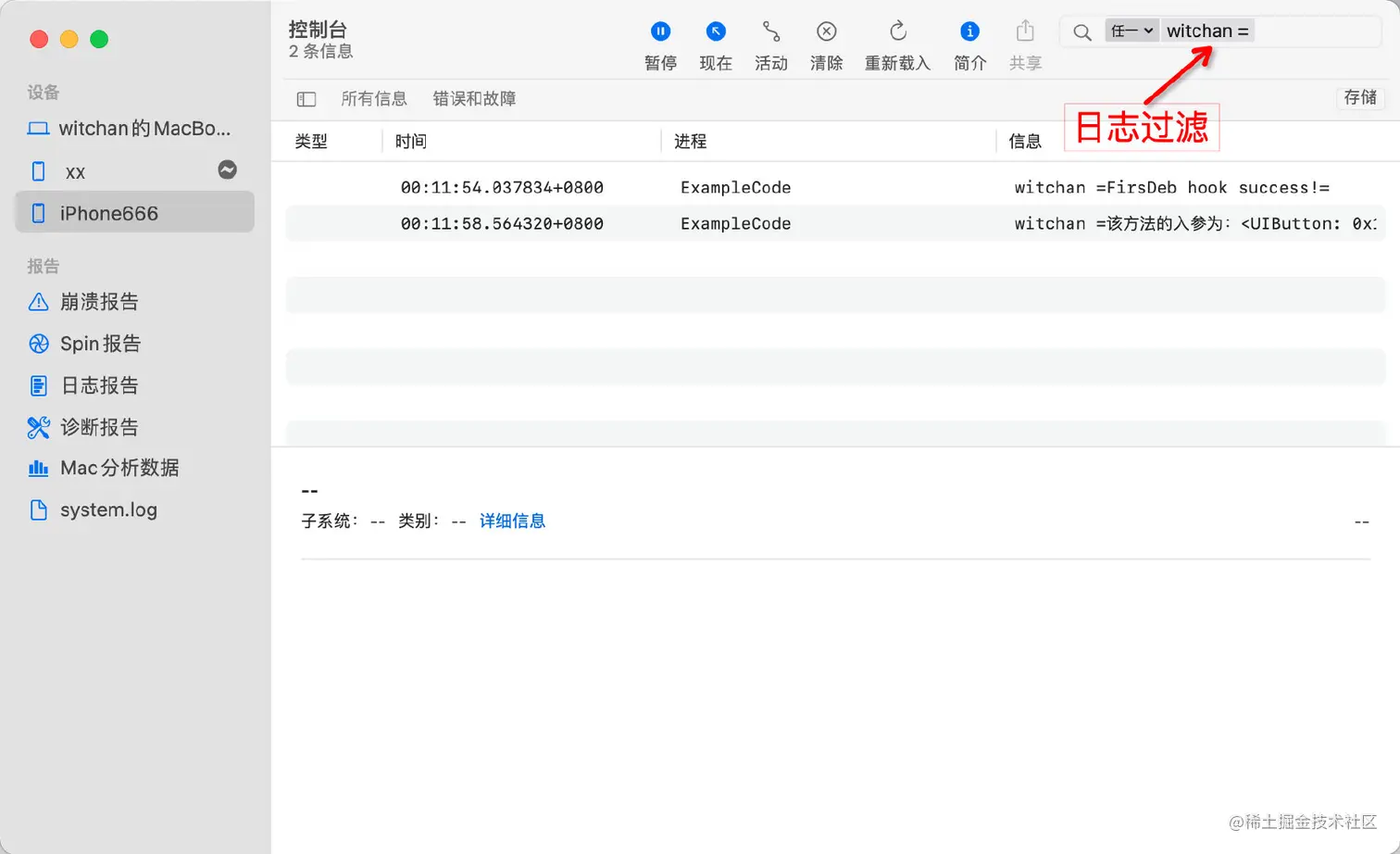Select the 该方法的入参为 log row
The width and height of the screenshot is (1400, 854).
pyautogui.click(x=835, y=223)
